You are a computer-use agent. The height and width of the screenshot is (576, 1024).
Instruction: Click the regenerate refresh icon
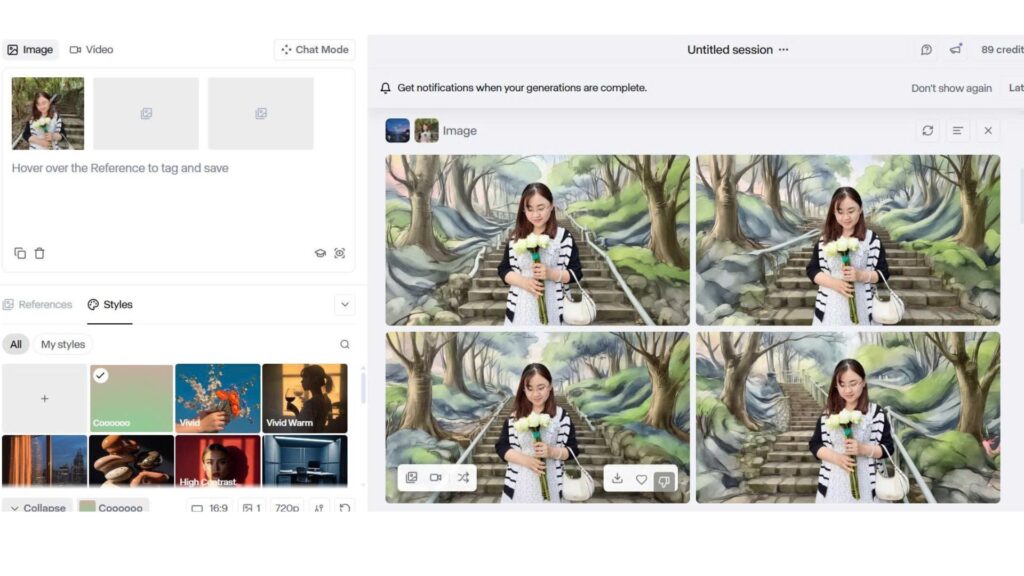coord(928,131)
